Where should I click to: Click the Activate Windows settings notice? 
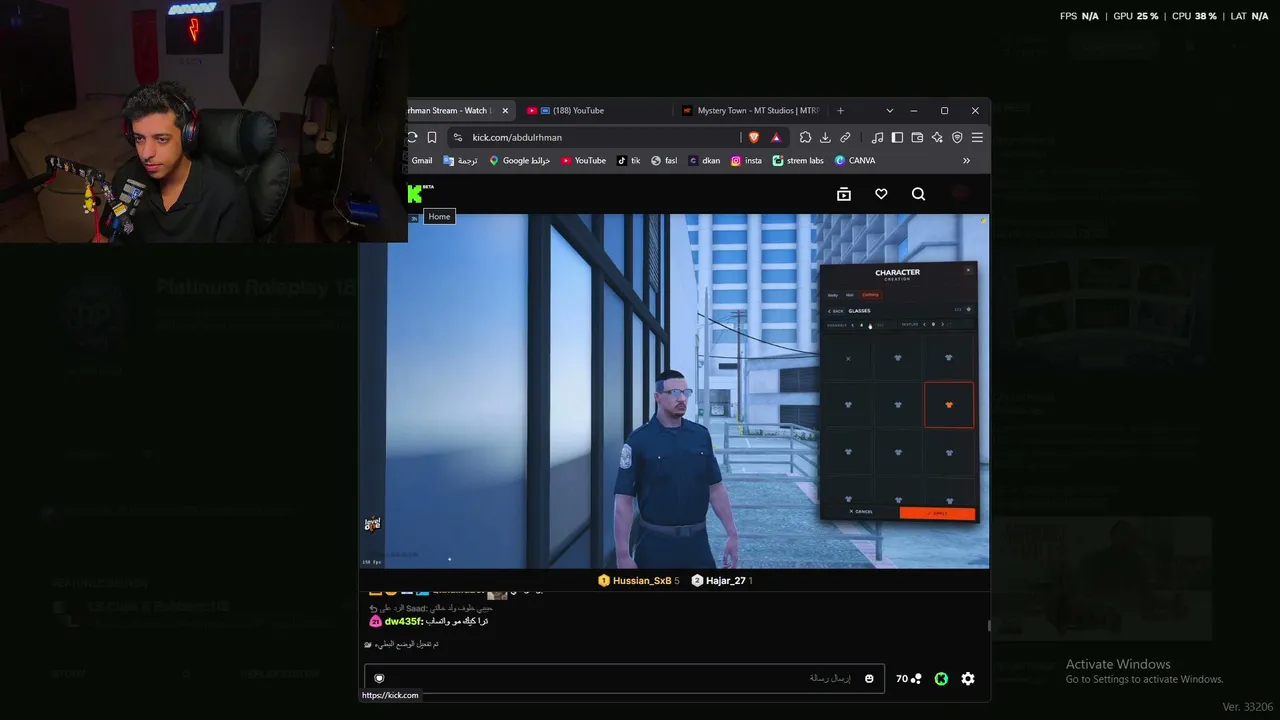(1144, 671)
